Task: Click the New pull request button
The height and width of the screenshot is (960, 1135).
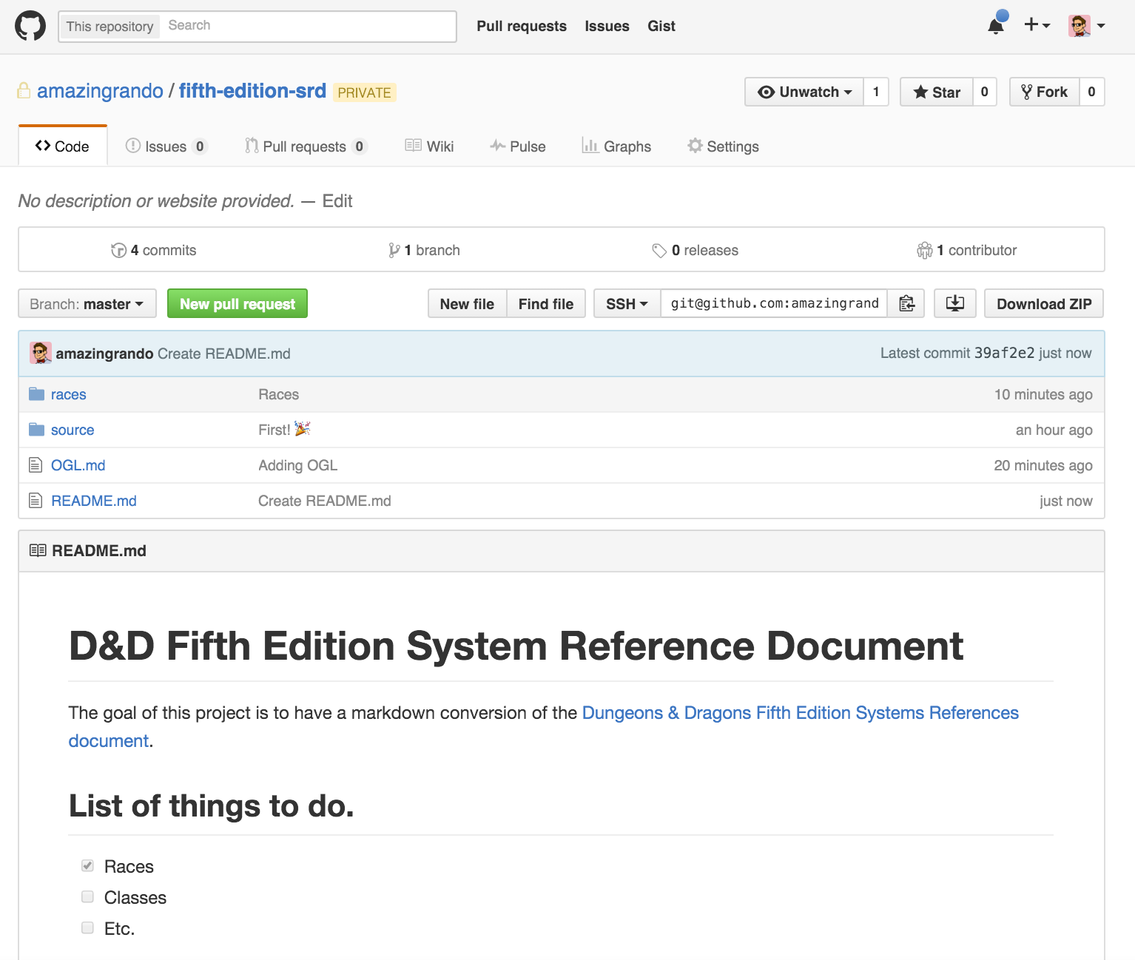Action: coord(237,304)
